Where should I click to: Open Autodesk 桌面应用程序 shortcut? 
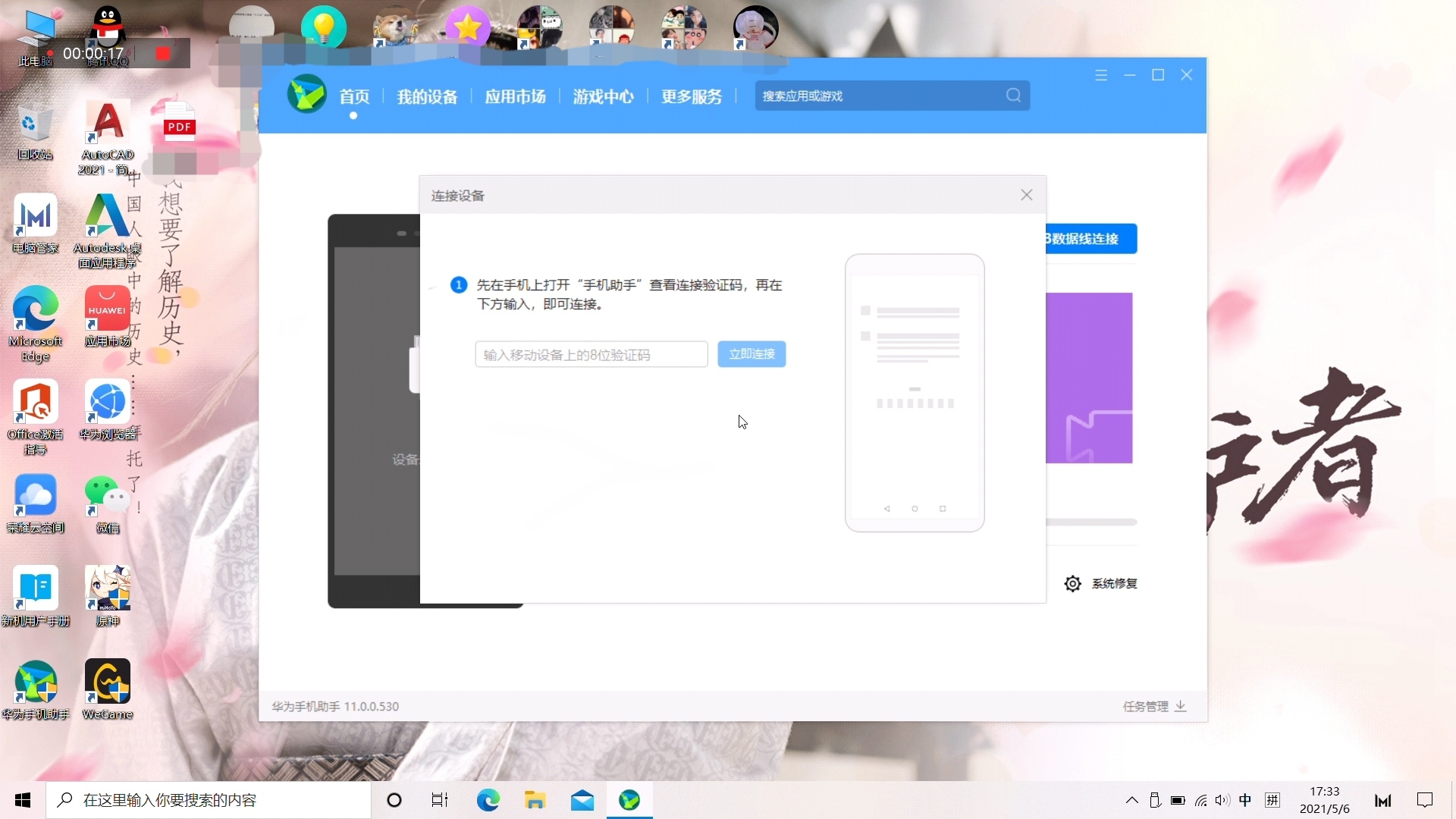(108, 231)
